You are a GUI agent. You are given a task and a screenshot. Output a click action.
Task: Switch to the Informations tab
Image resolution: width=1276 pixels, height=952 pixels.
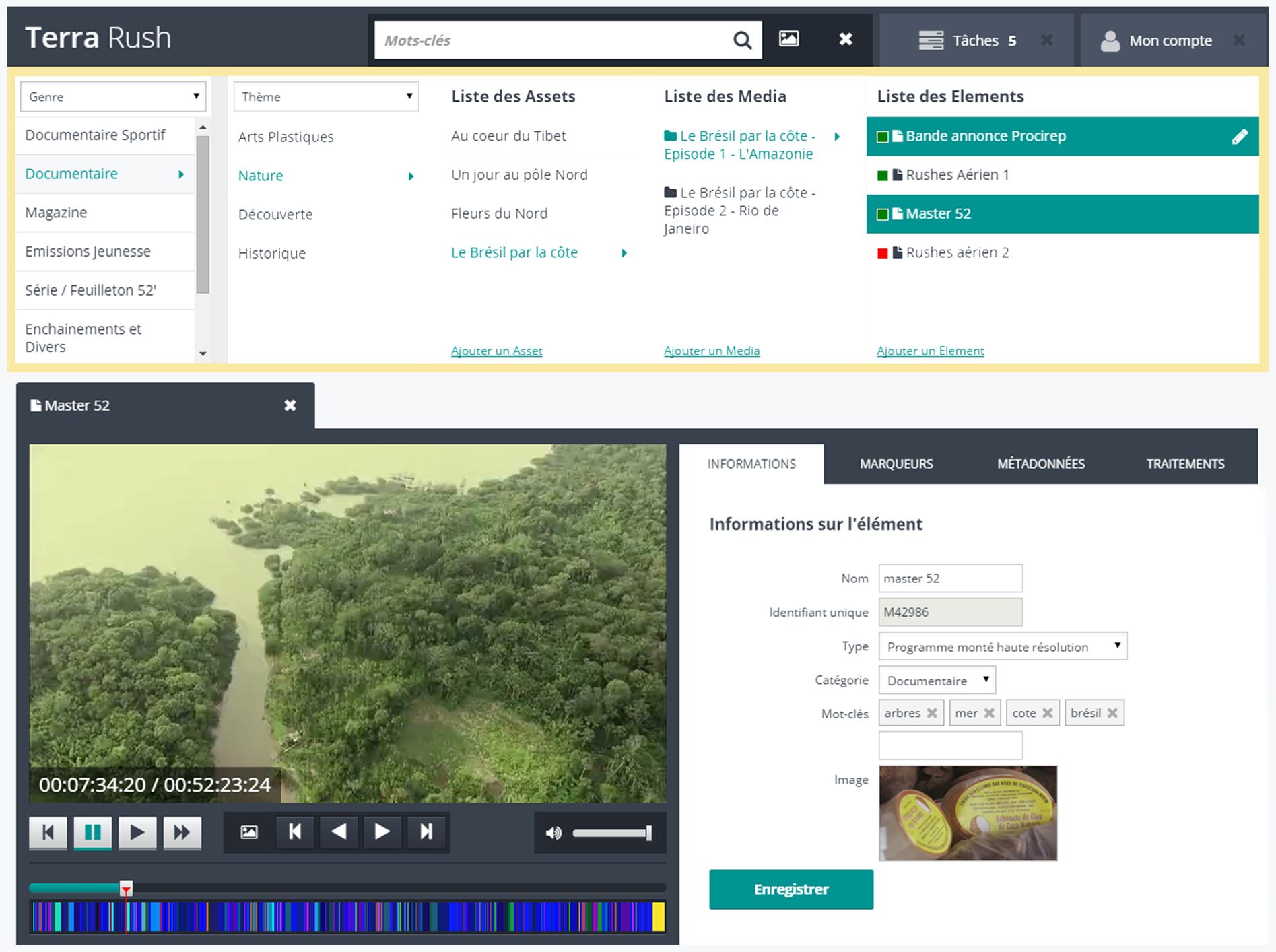[751, 463]
